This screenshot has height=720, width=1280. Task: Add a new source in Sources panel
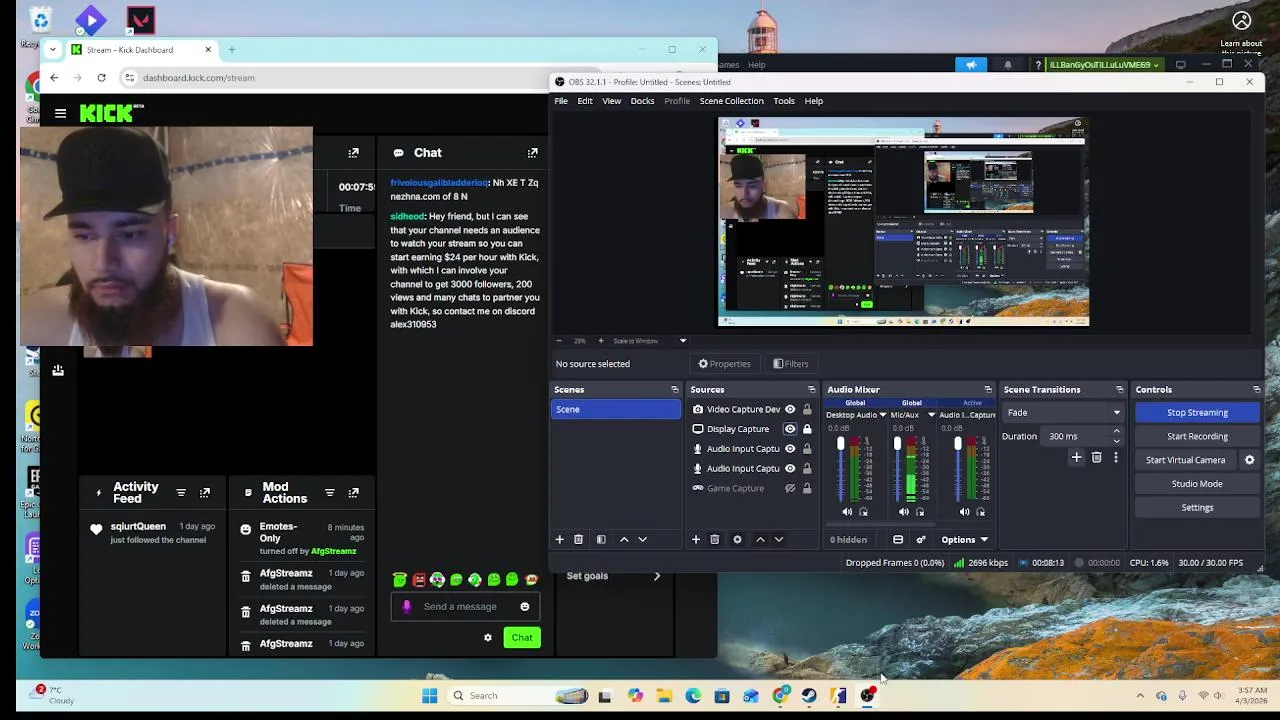[696, 540]
